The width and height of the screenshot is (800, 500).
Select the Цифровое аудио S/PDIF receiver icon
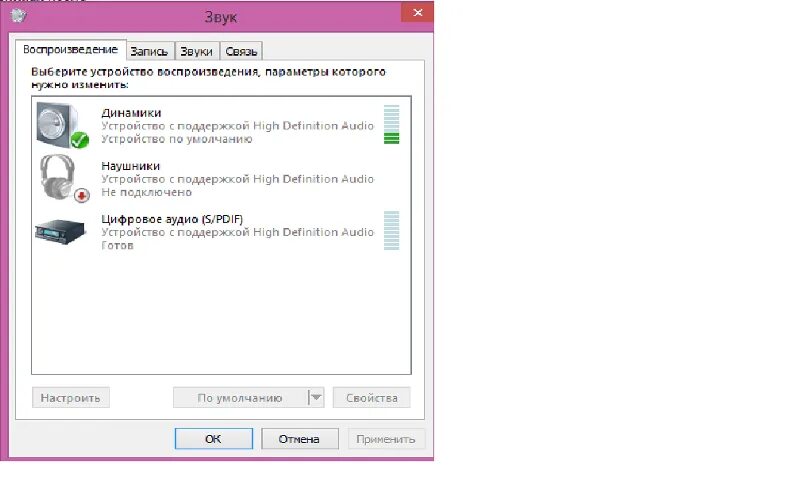(60, 232)
